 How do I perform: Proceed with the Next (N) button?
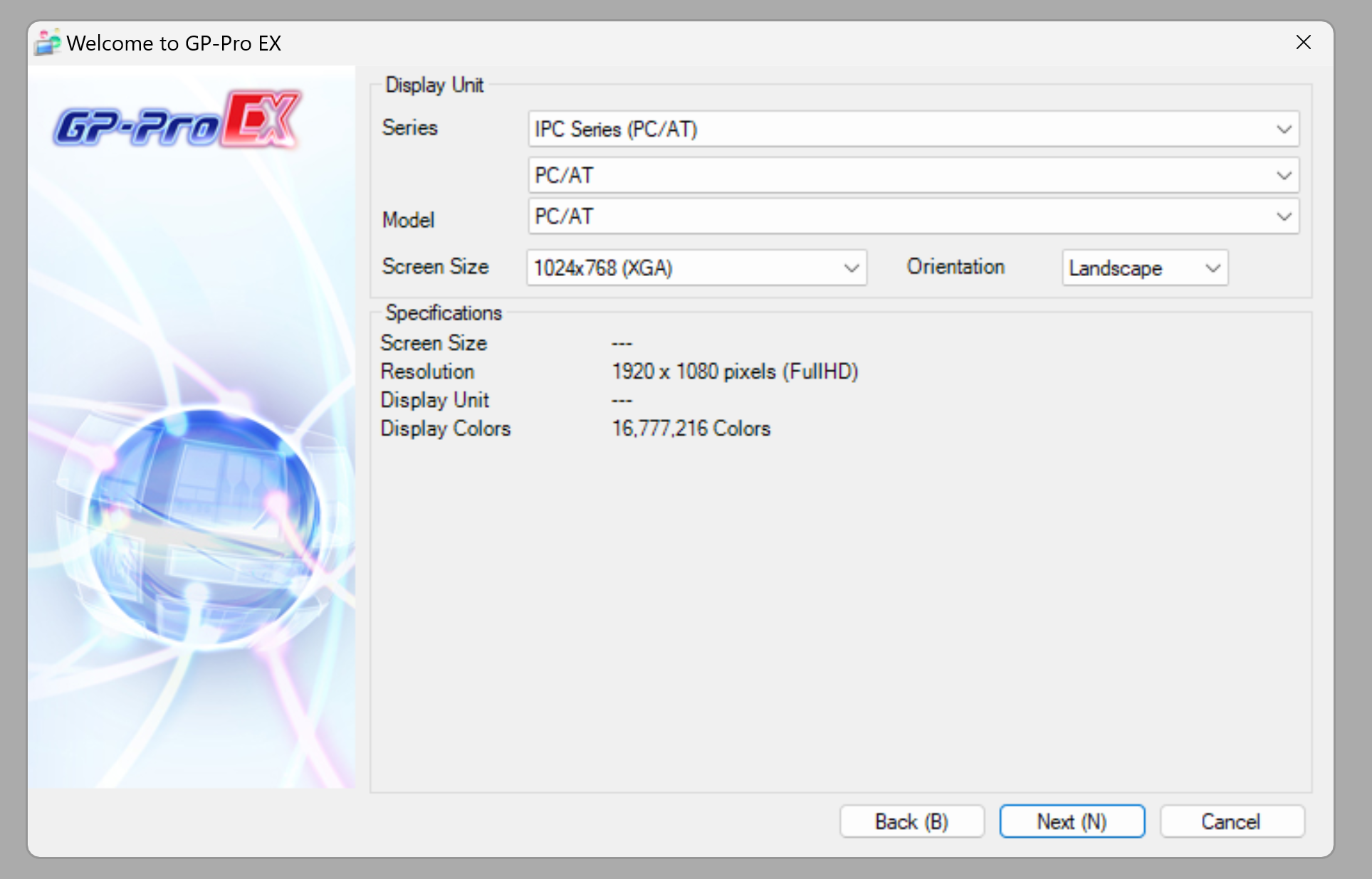1072,822
